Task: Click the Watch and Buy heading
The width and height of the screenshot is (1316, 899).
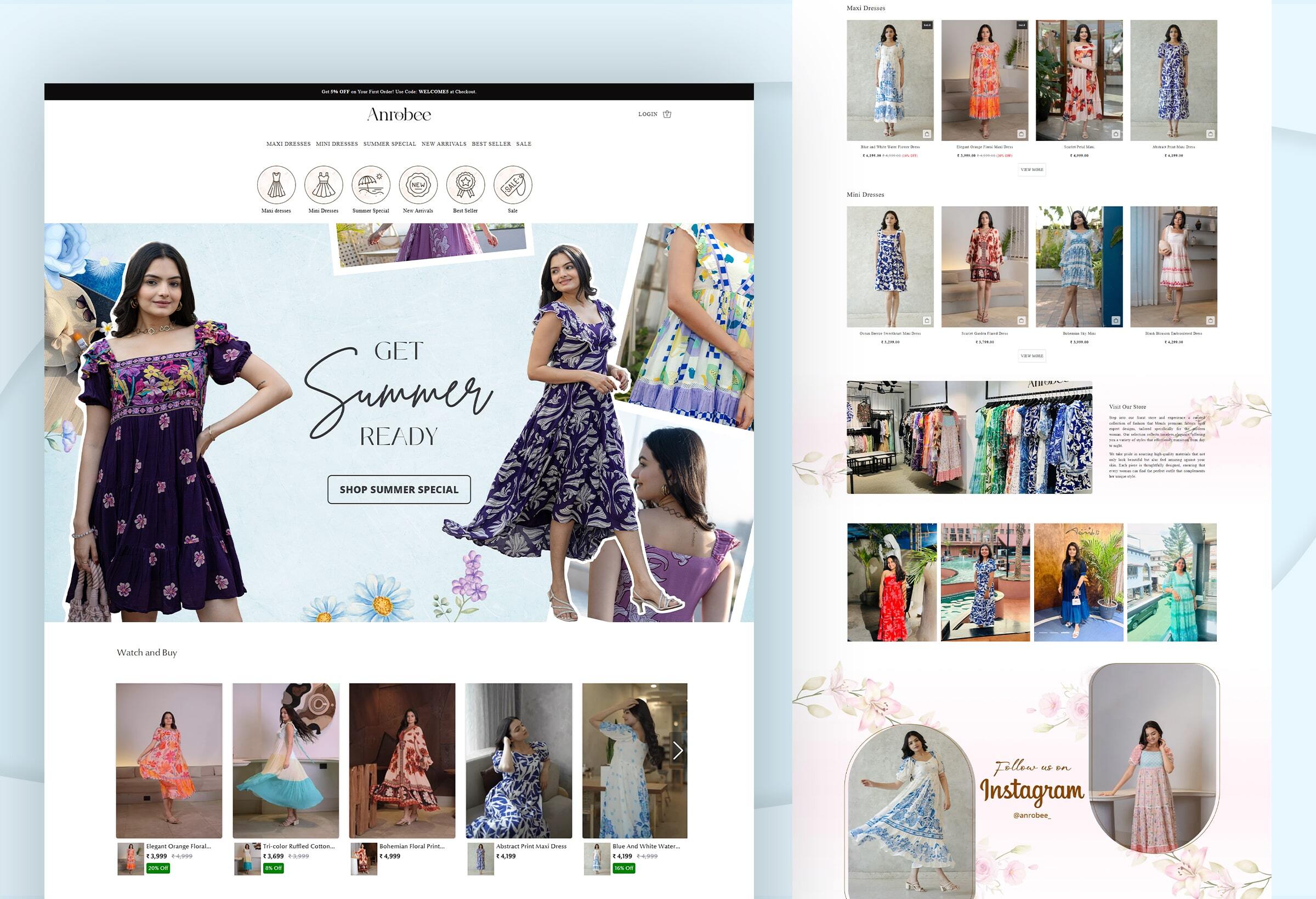Action: coord(146,653)
